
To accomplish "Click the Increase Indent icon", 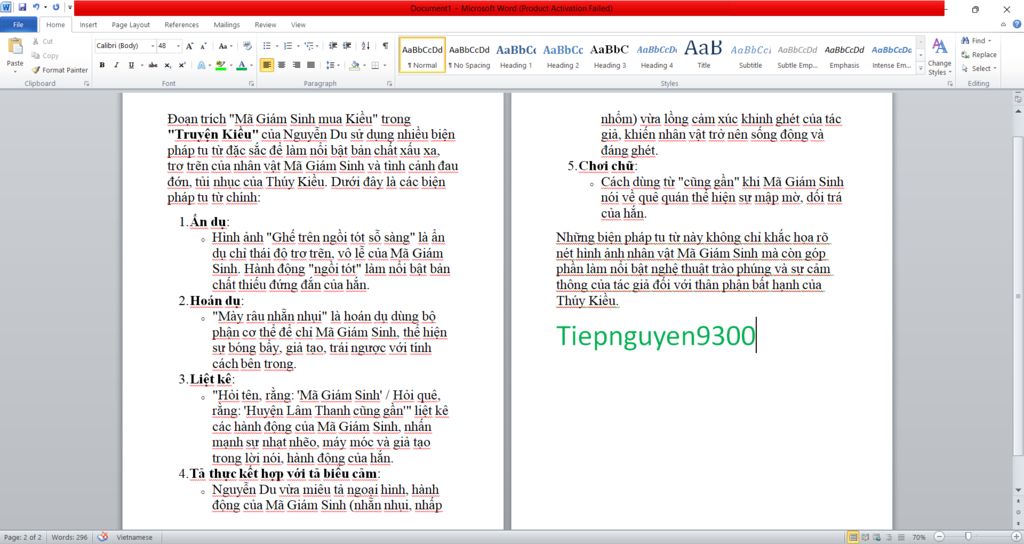I will (x=347, y=46).
